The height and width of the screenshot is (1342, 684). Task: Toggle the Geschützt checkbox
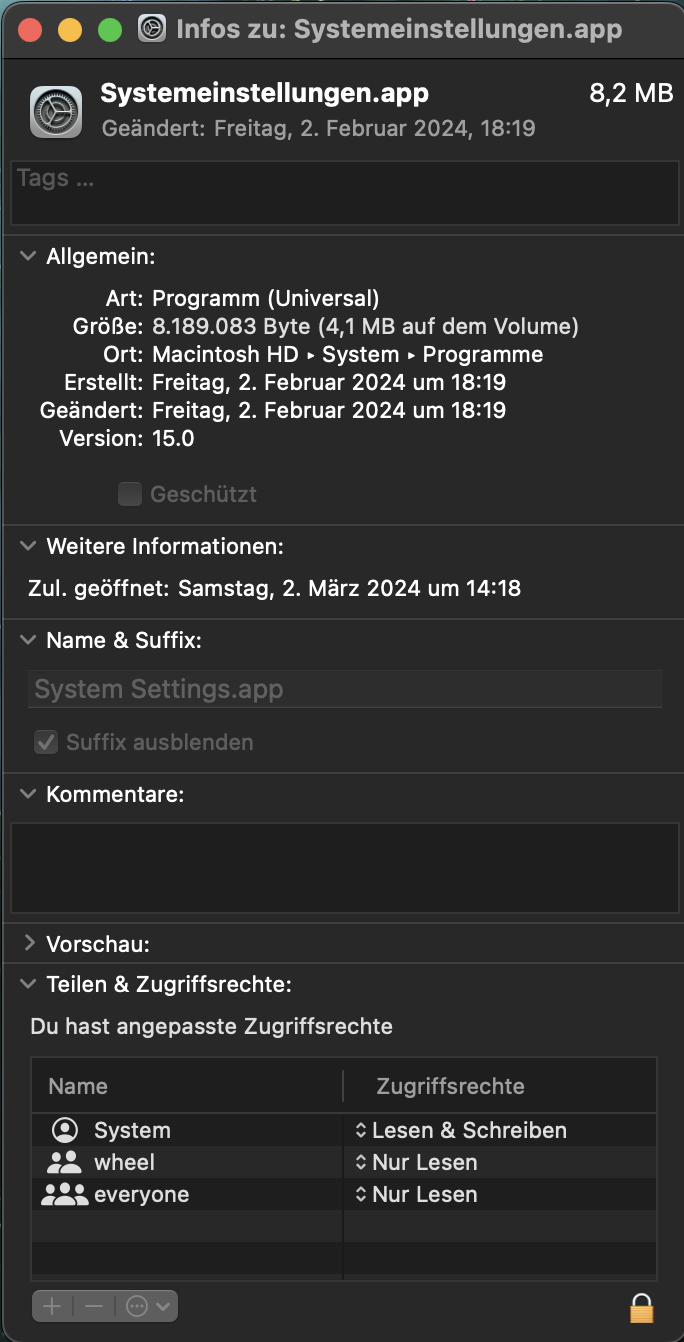[x=130, y=494]
